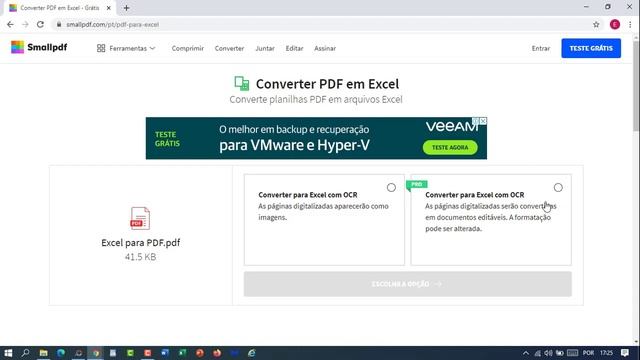Open Windows taskbar search
The image size is (640, 360).
pyautogui.click(x=25, y=353)
